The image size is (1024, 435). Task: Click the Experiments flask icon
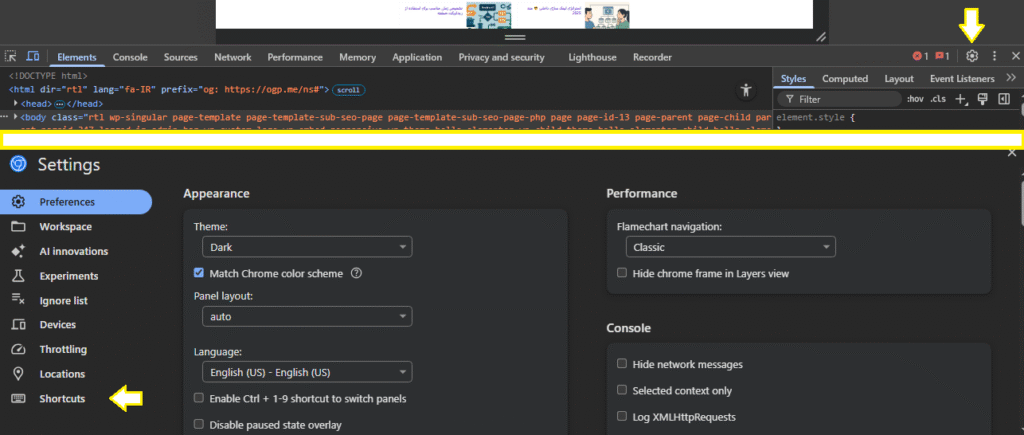pos(18,276)
